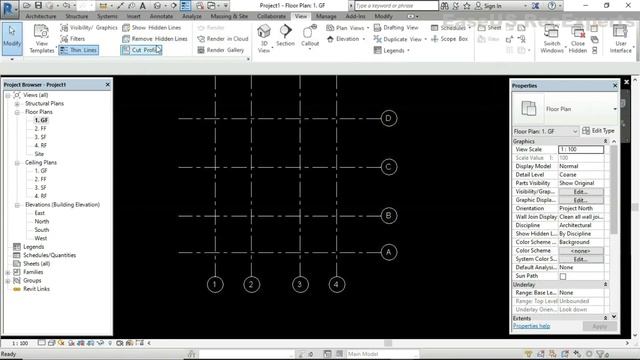Open the Massing & Site tab
Viewport: 640px width, 360px height.
coord(229,16)
